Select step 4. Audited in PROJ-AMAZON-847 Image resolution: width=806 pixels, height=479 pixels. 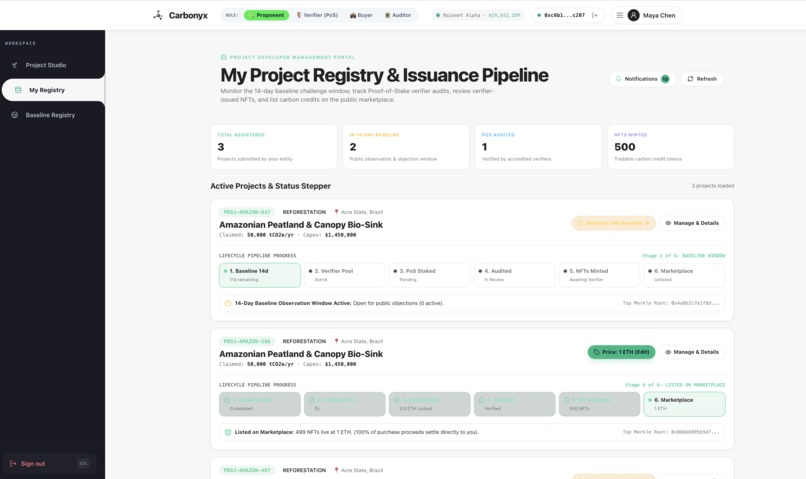tap(515, 275)
